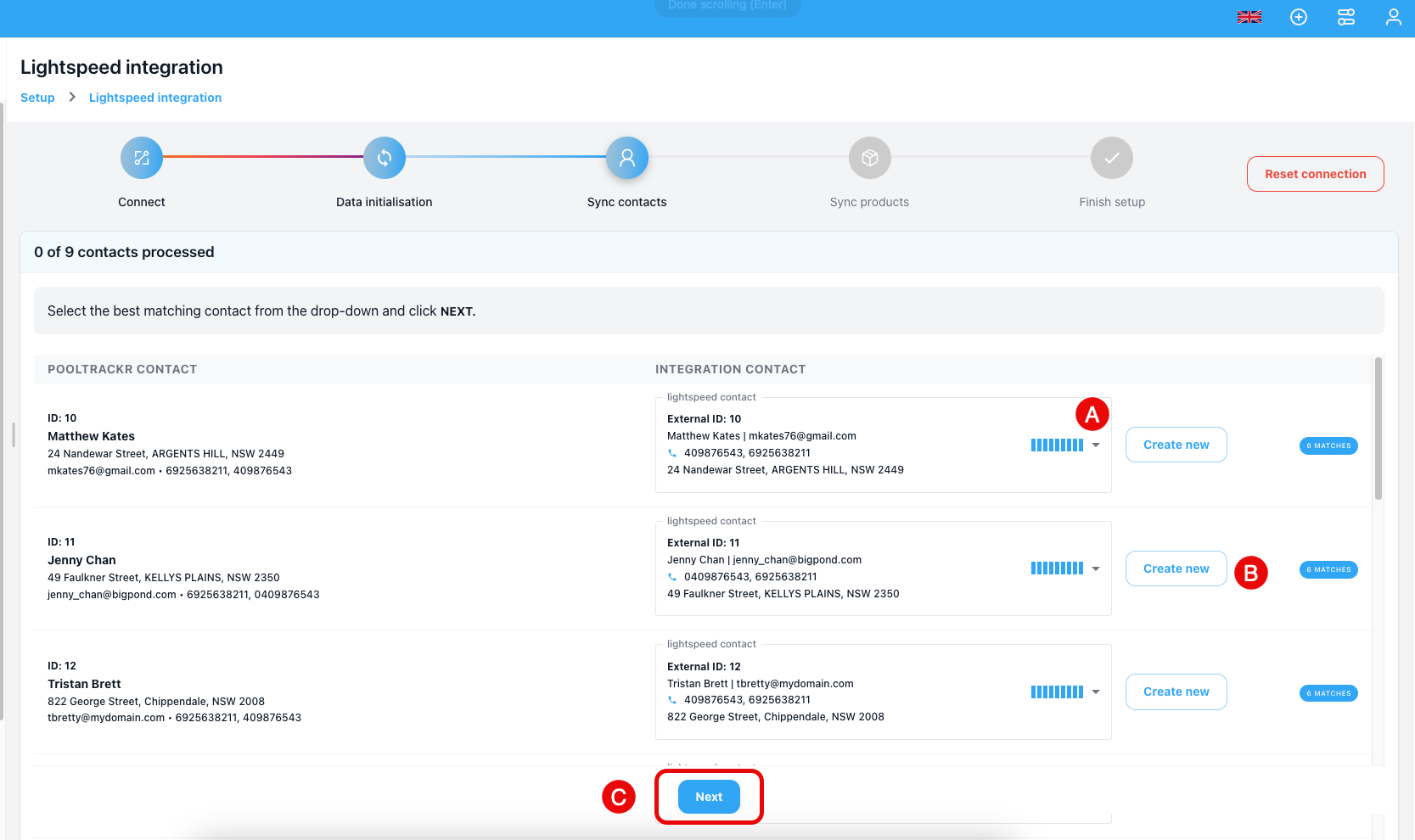Click the POOLTRACKR CONTACT column header

tap(122, 369)
